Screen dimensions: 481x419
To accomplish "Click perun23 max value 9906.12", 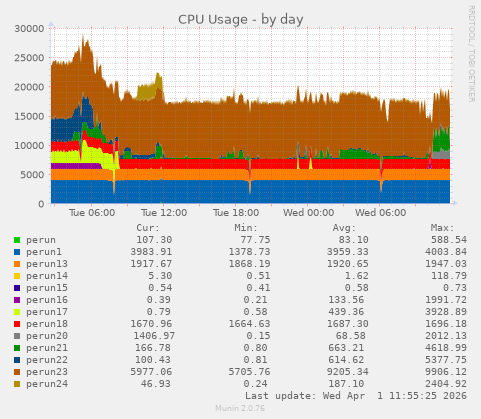I will pyautogui.click(x=446, y=372).
